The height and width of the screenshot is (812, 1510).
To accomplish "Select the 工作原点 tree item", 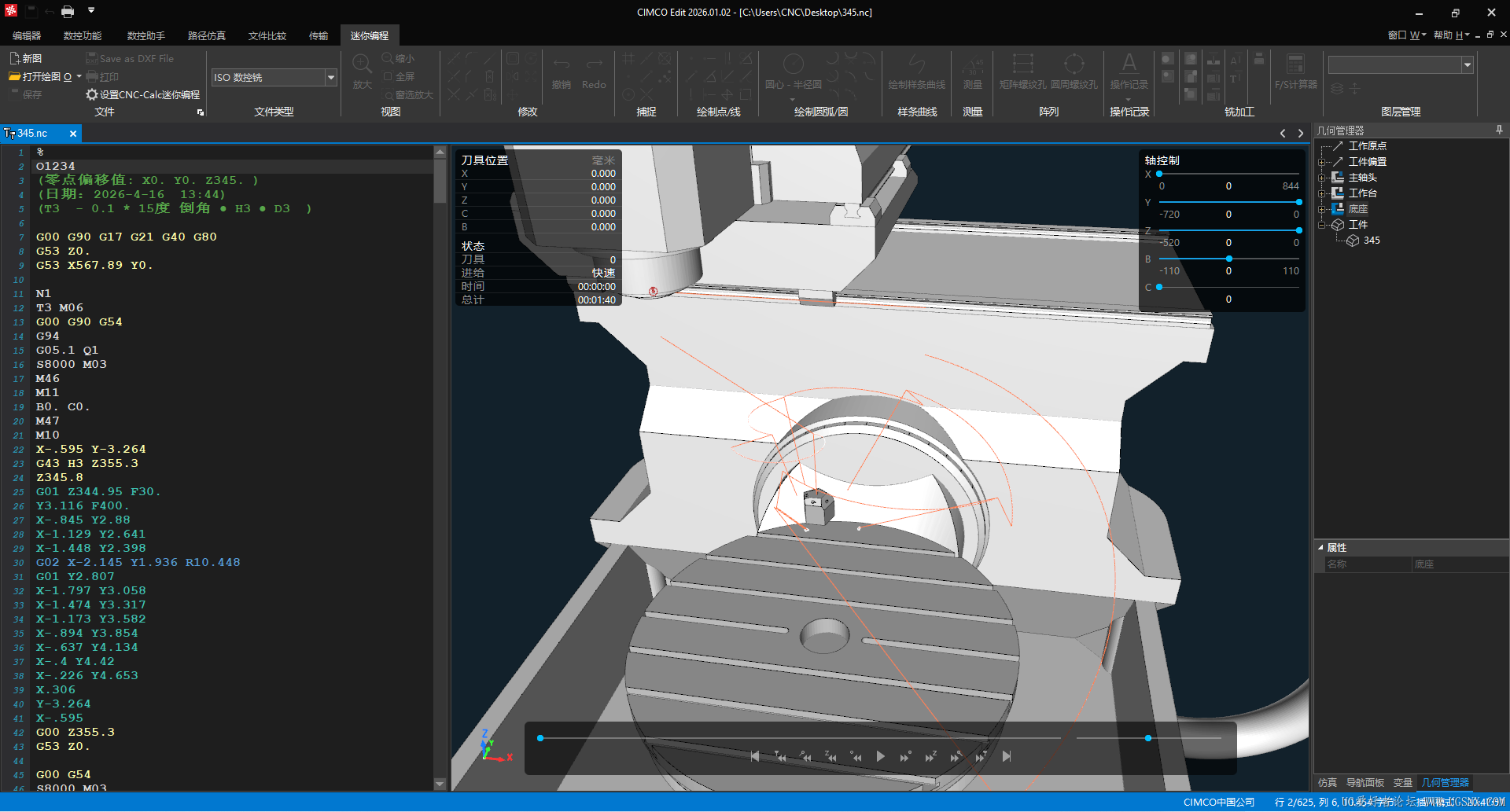I will (x=1368, y=146).
